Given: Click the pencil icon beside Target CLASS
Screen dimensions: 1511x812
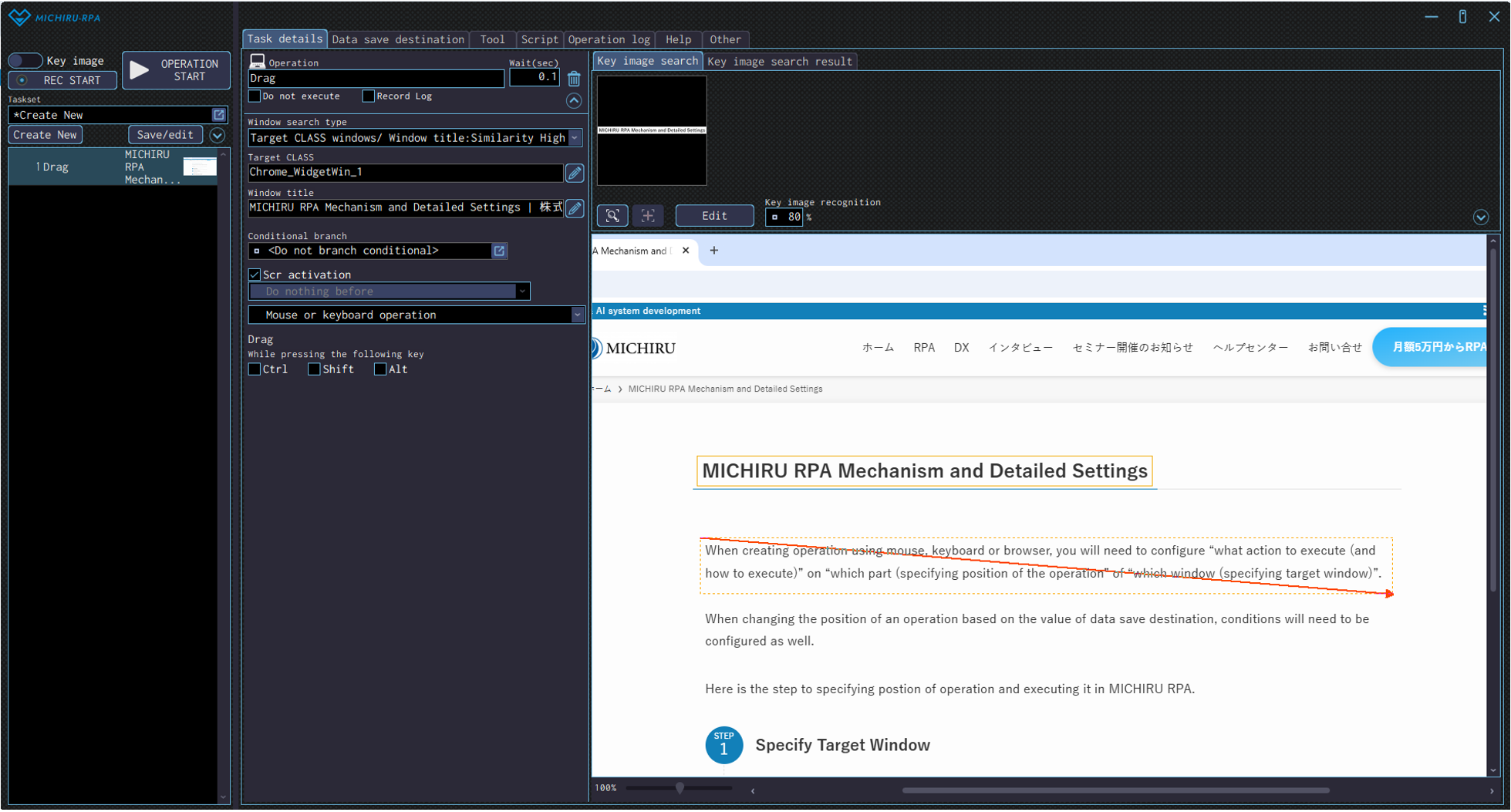Looking at the screenshot, I should (575, 173).
